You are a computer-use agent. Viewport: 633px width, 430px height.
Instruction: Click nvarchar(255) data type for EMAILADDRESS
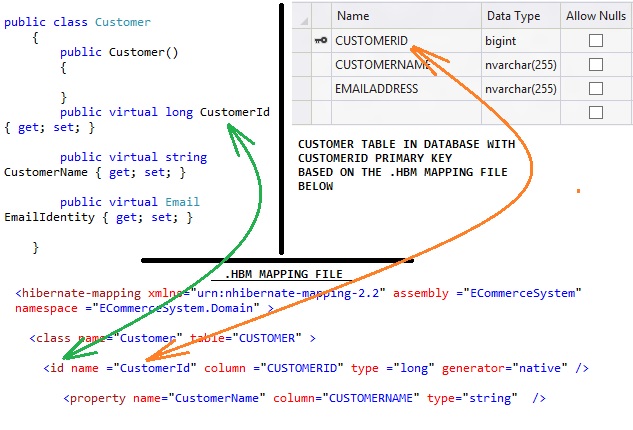click(x=521, y=88)
